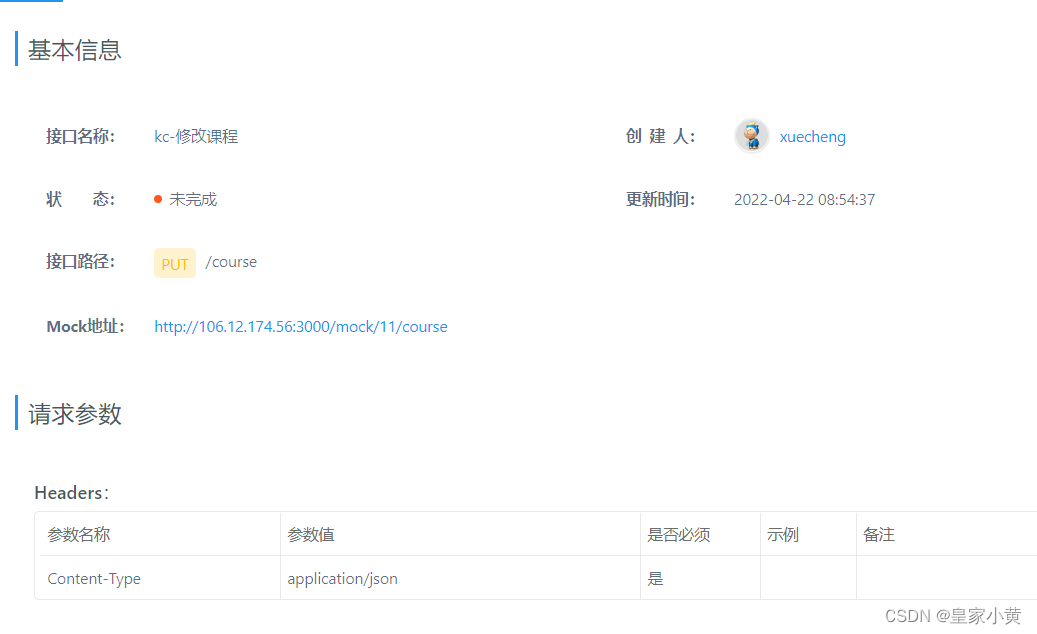Open the Mock address URL for /course

point(300,326)
